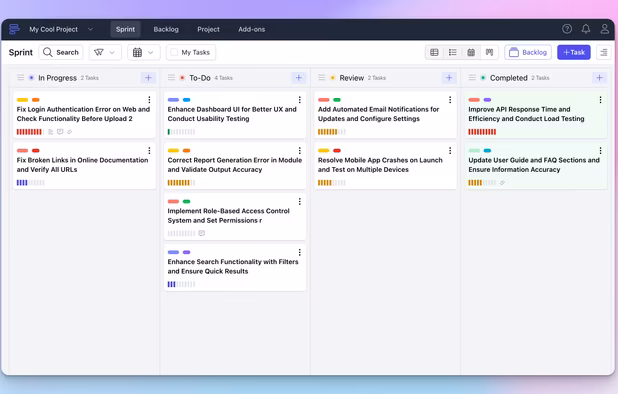
Task: Click progress bar on Enhance Dashboard UI card
Action: point(181,132)
